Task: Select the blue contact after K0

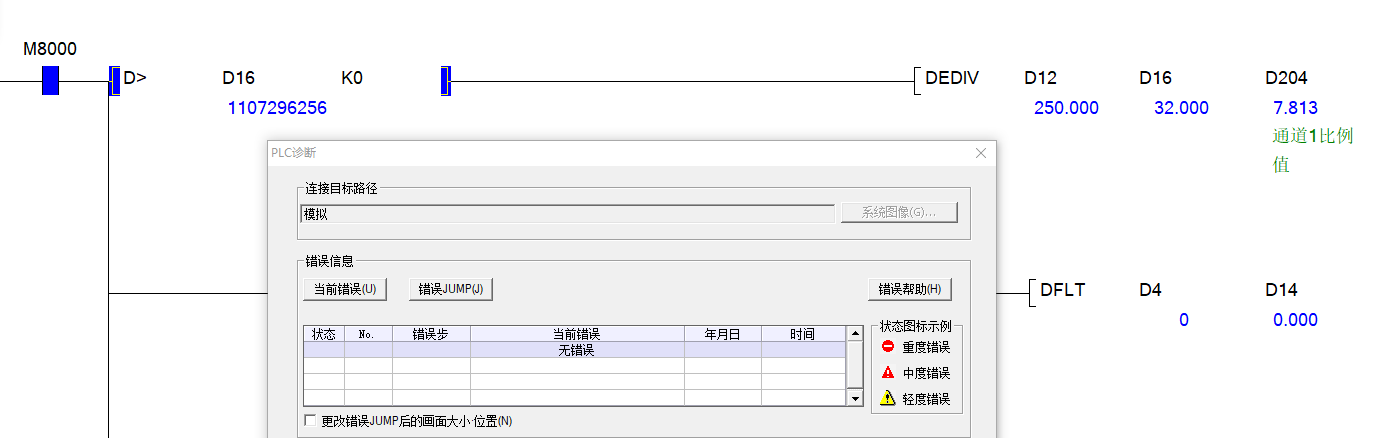Action: pos(446,80)
